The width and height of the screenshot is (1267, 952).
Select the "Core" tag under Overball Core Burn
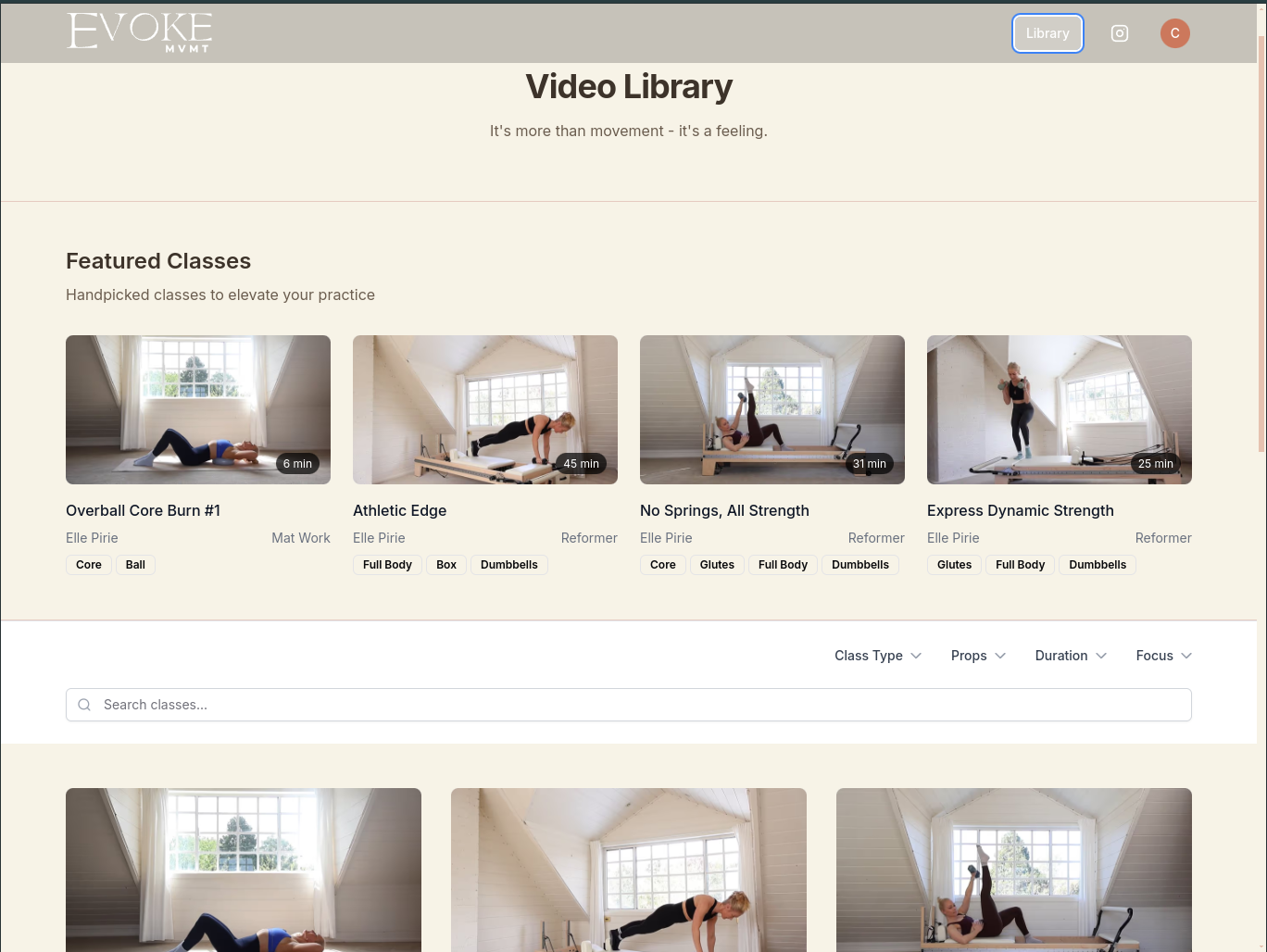tap(88, 565)
